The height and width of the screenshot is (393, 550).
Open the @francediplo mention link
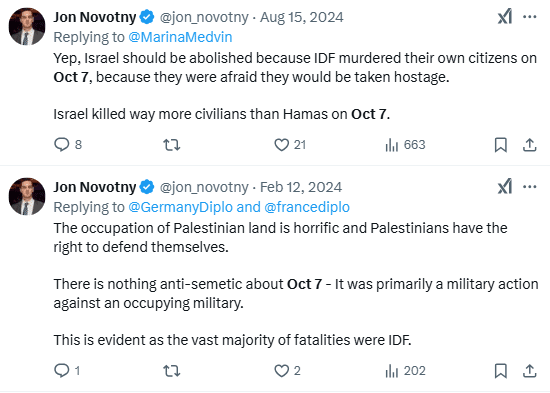point(307,207)
